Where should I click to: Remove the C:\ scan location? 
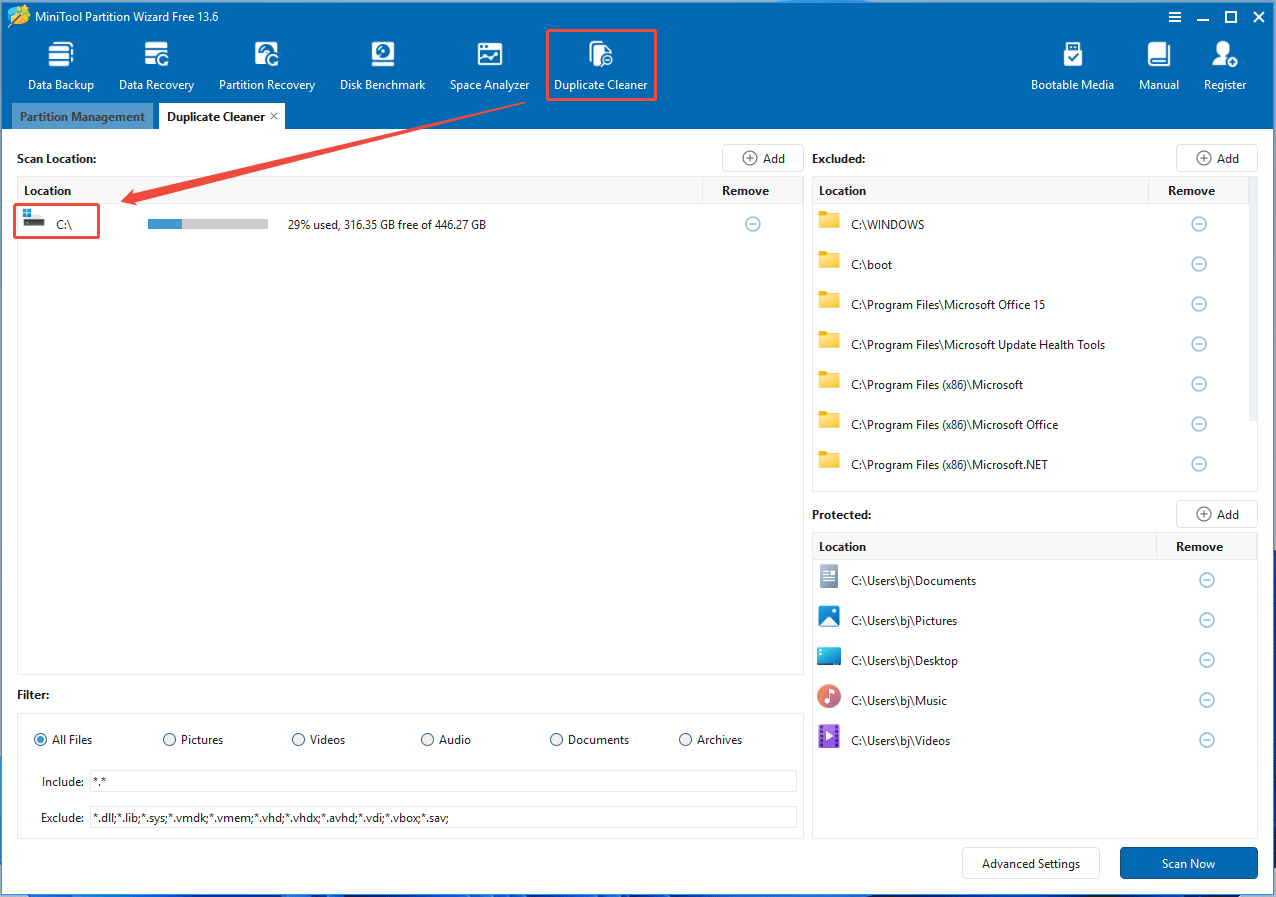(x=753, y=224)
